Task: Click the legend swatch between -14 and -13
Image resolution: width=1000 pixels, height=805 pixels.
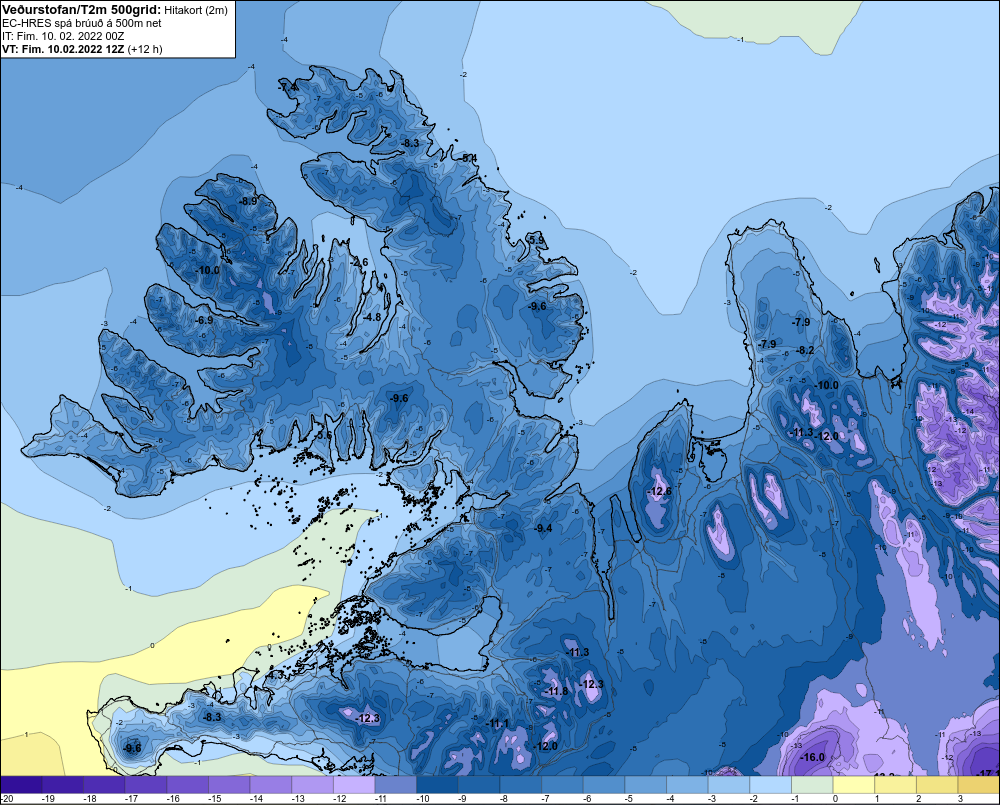Action: pyautogui.click(x=271, y=785)
